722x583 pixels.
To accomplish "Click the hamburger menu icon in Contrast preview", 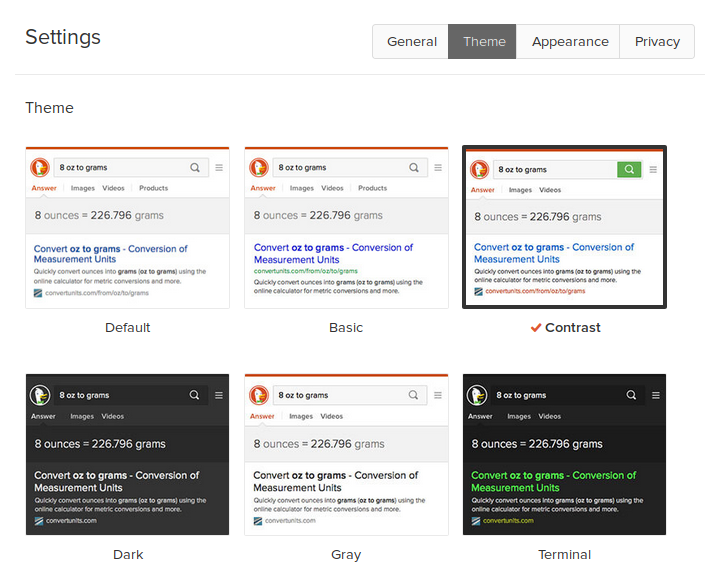I will pos(653,170).
